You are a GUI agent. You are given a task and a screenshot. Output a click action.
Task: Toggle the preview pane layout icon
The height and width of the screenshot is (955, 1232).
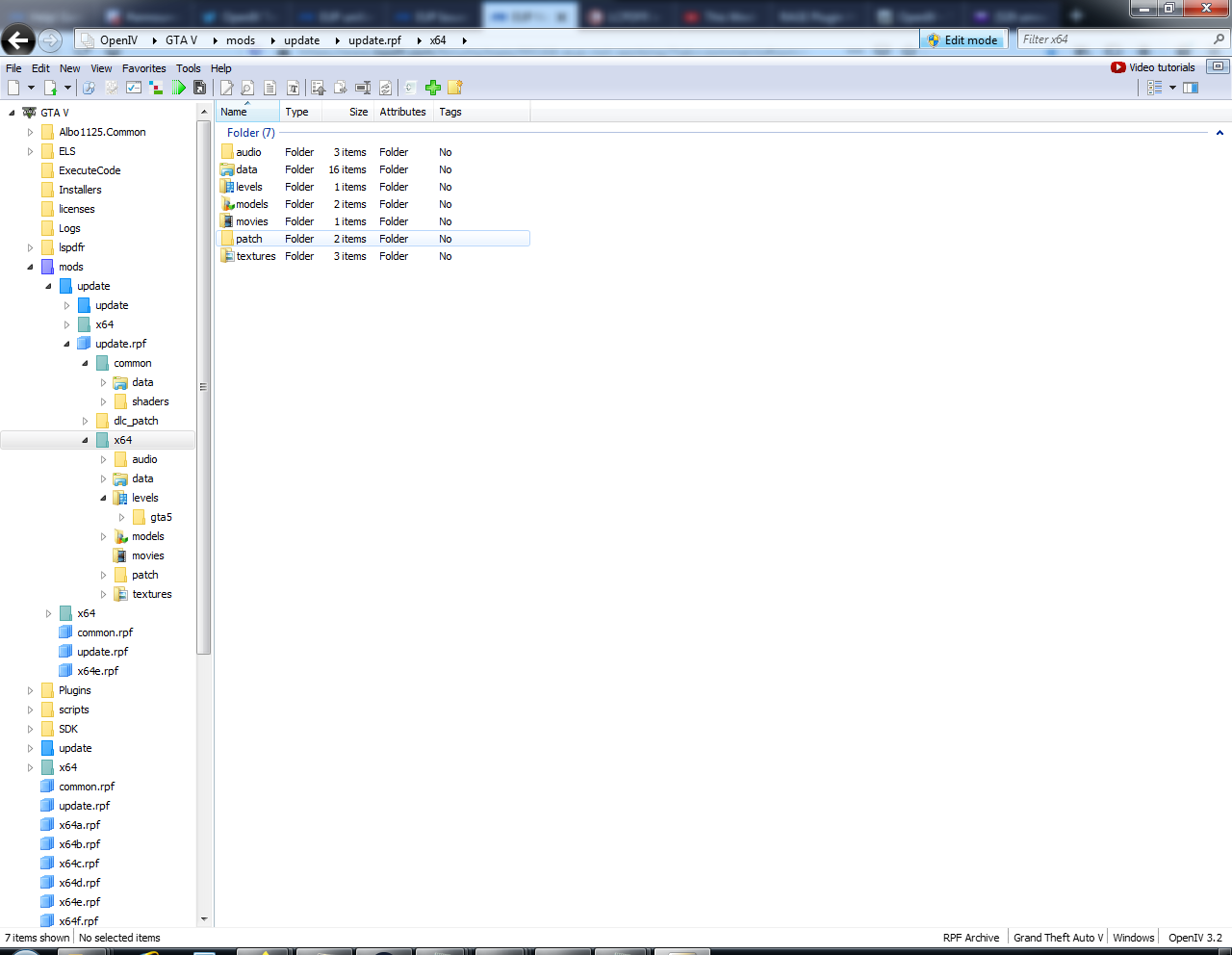[x=1191, y=88]
